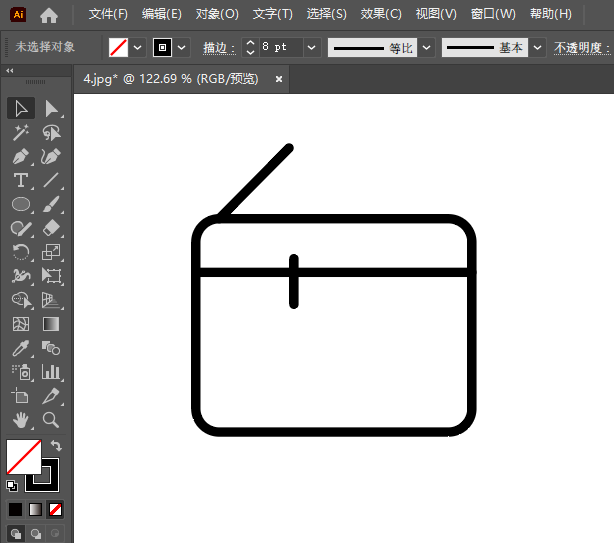Open the 窗口(W) menu

[x=493, y=14]
